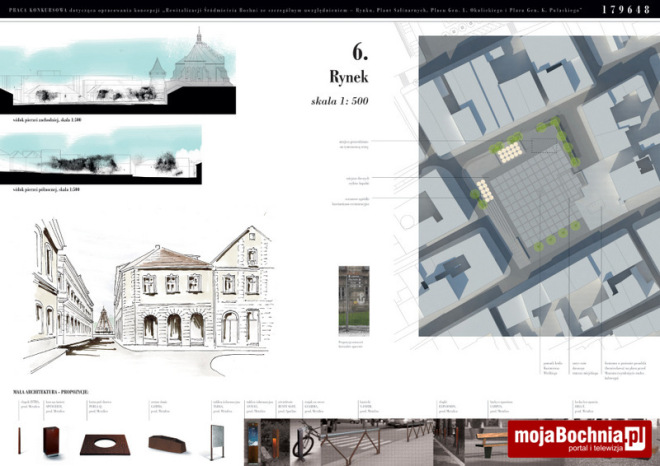
Task: Click the north frontage elevation drawing
Action: click(x=100, y=156)
